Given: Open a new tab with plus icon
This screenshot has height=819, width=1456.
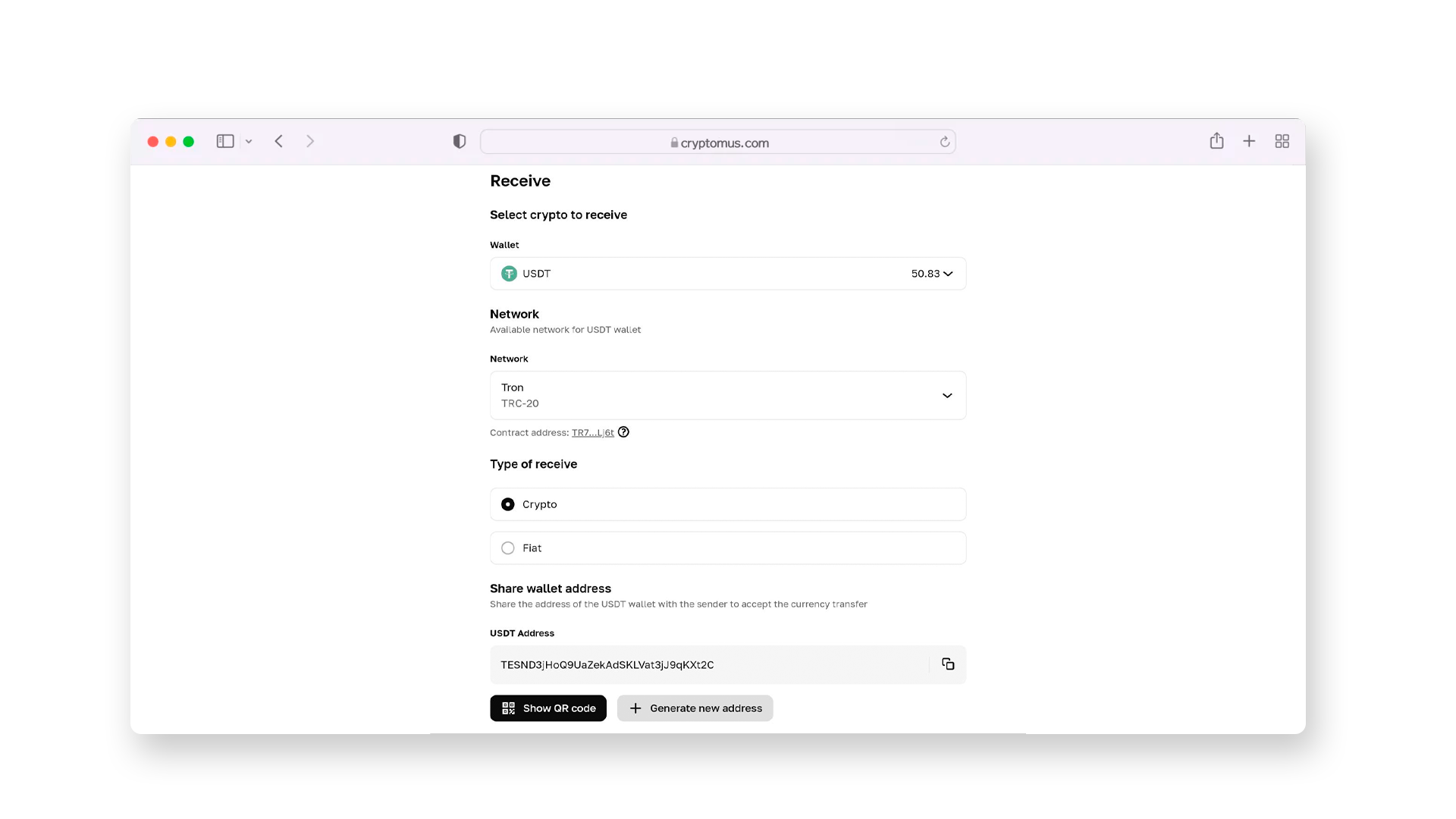Looking at the screenshot, I should pyautogui.click(x=1249, y=141).
